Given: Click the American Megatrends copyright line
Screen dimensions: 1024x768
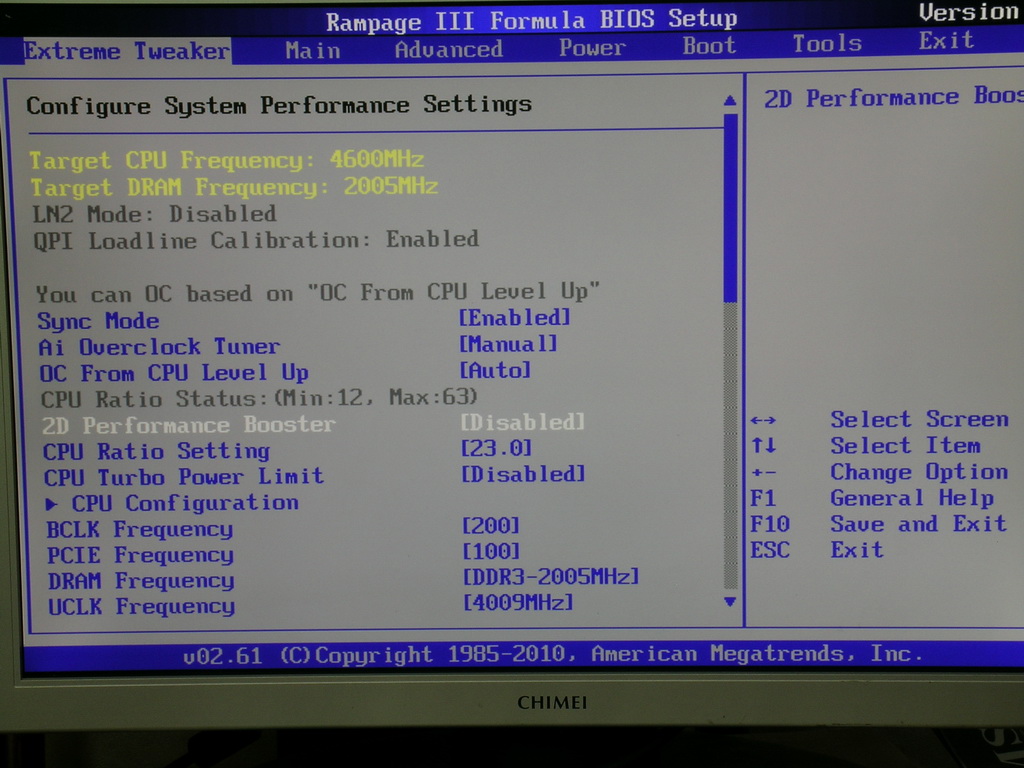Looking at the screenshot, I should 552,654.
